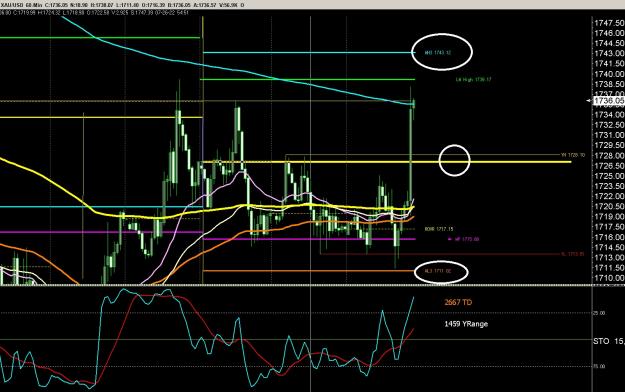The height and width of the screenshot is (392, 625).
Task: Click the 1734.00 price axis label
Action: coord(609,115)
